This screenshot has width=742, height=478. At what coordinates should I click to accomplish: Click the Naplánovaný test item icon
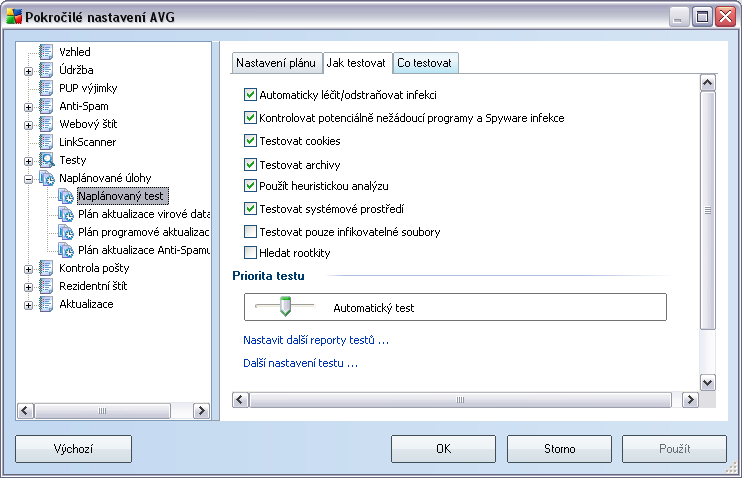coord(66,196)
